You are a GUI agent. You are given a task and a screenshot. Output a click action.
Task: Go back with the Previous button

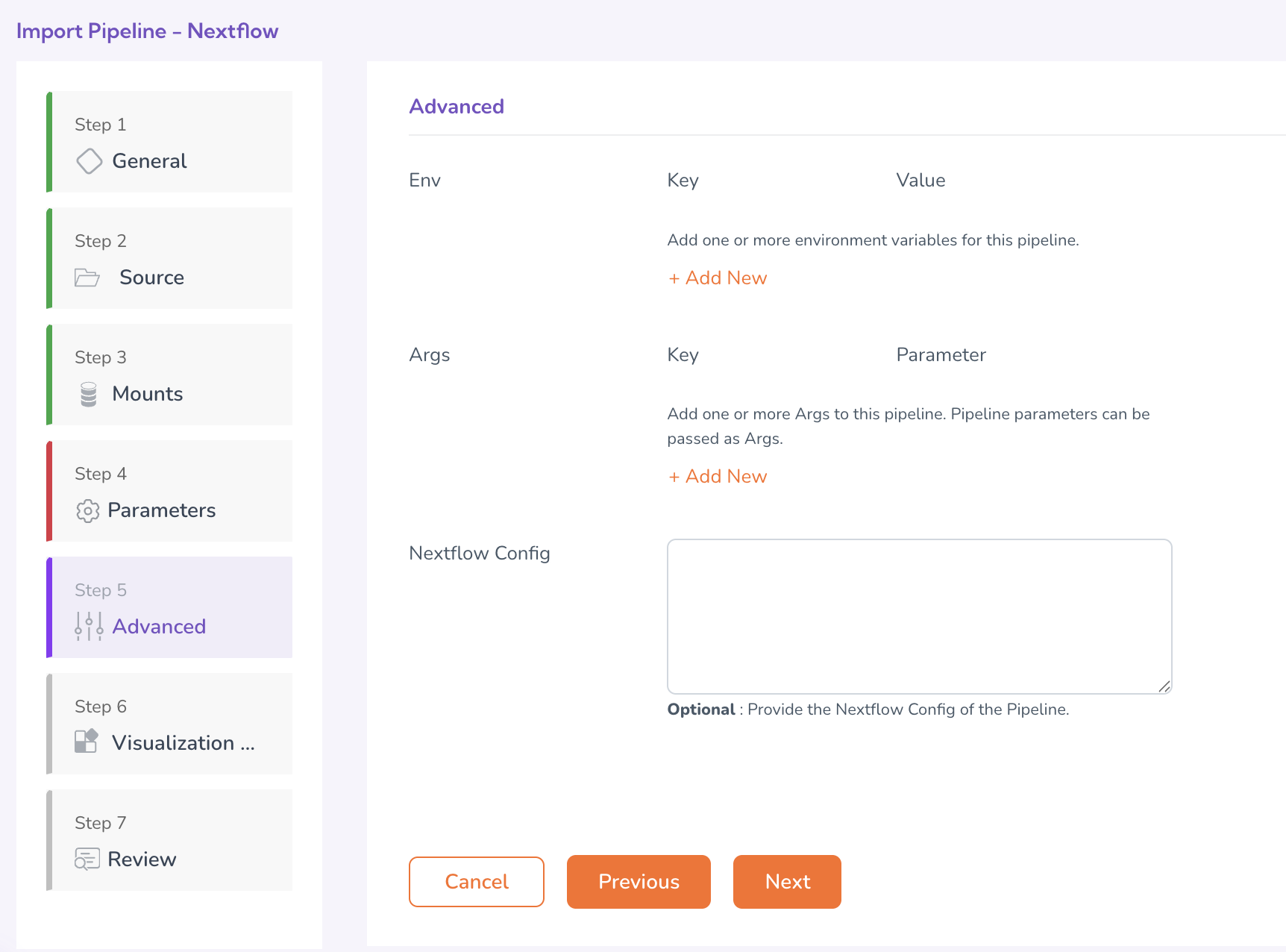coord(639,882)
